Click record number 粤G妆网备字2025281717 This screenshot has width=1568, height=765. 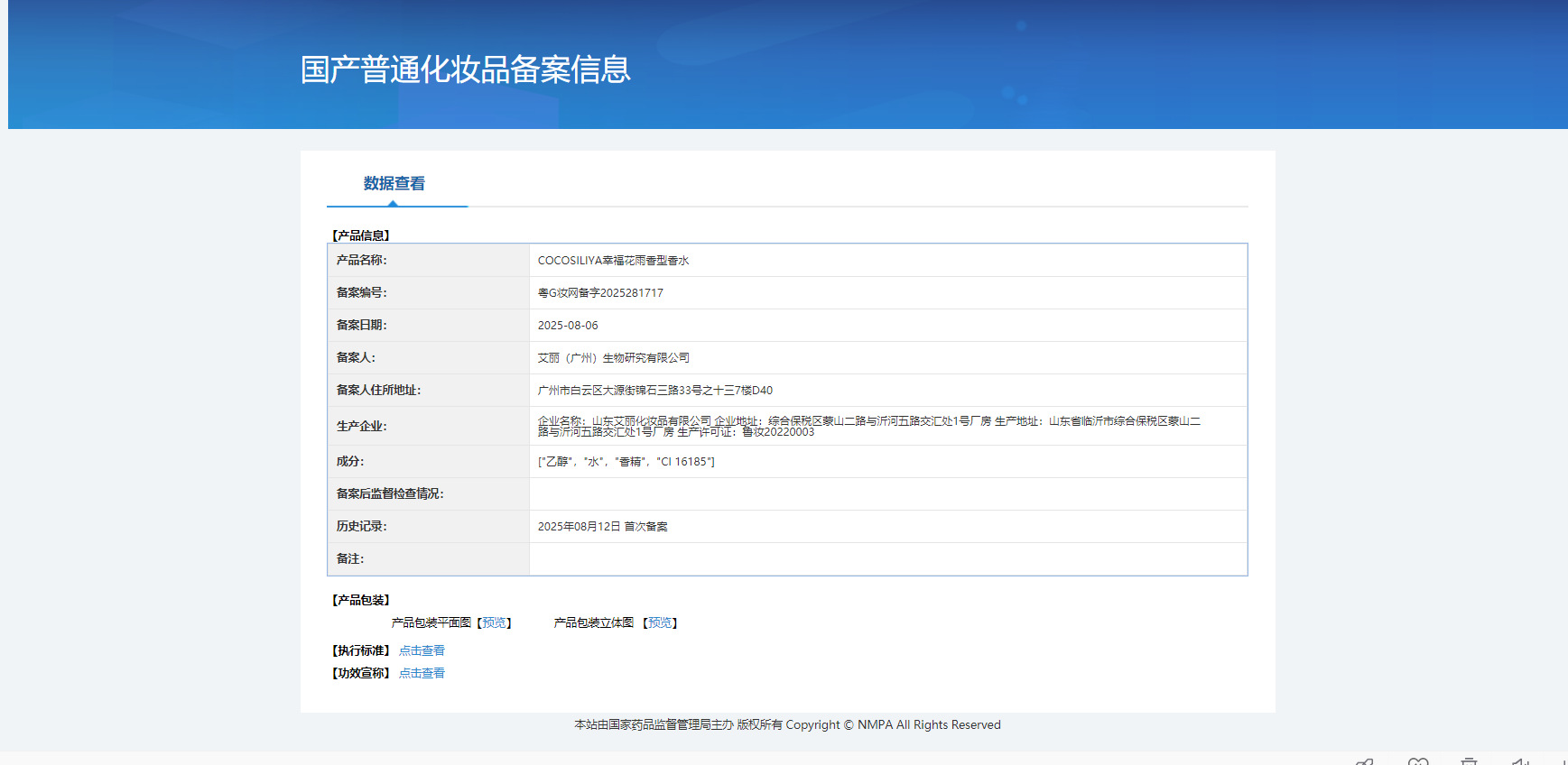pyautogui.click(x=600, y=293)
